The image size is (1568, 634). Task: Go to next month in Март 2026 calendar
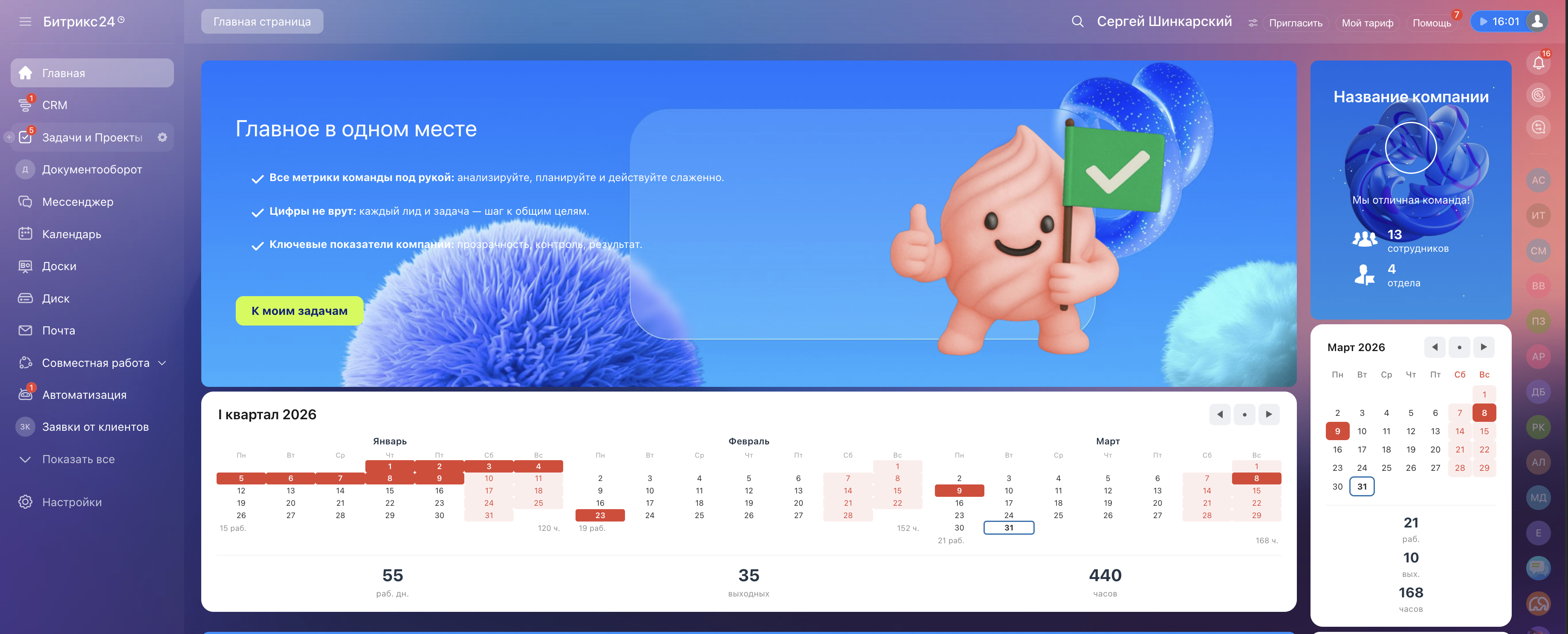[x=1484, y=347]
